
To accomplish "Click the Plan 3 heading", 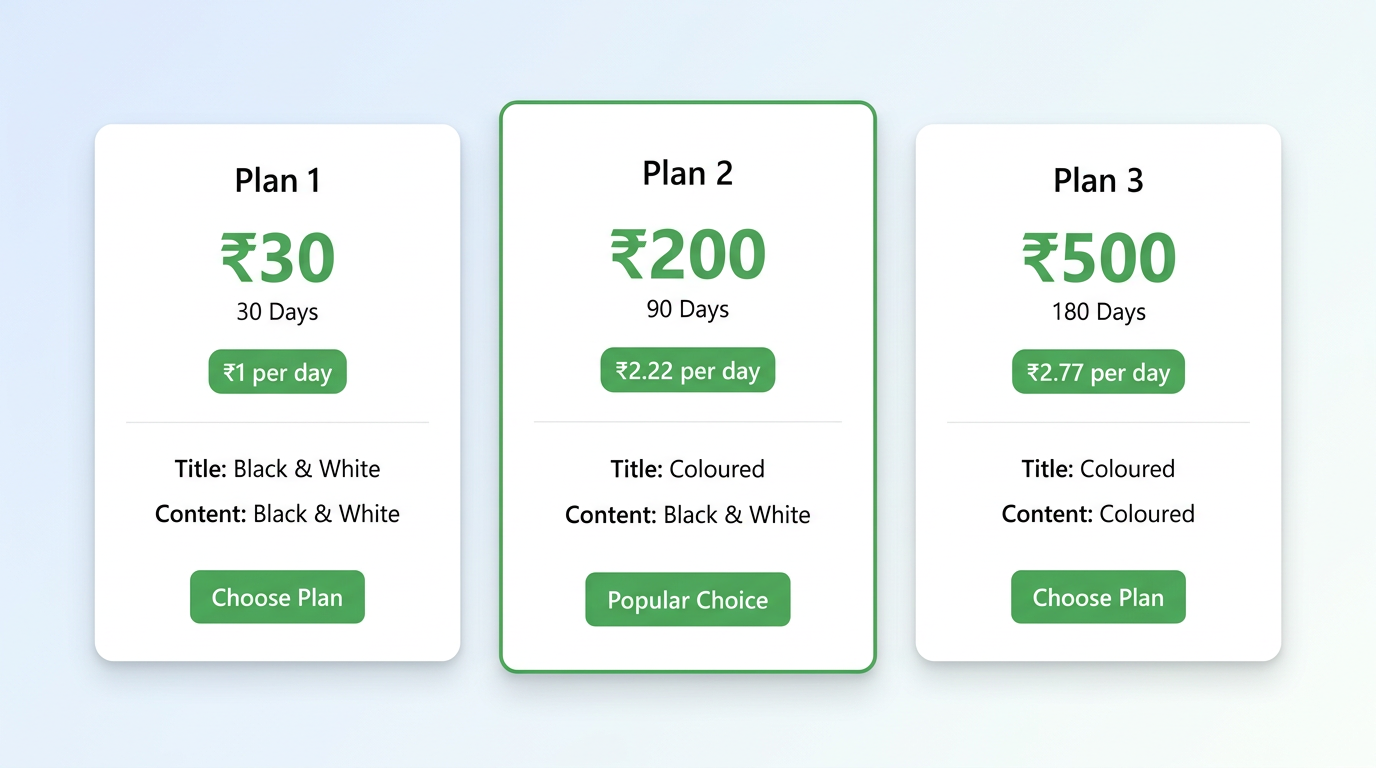I will (1098, 180).
